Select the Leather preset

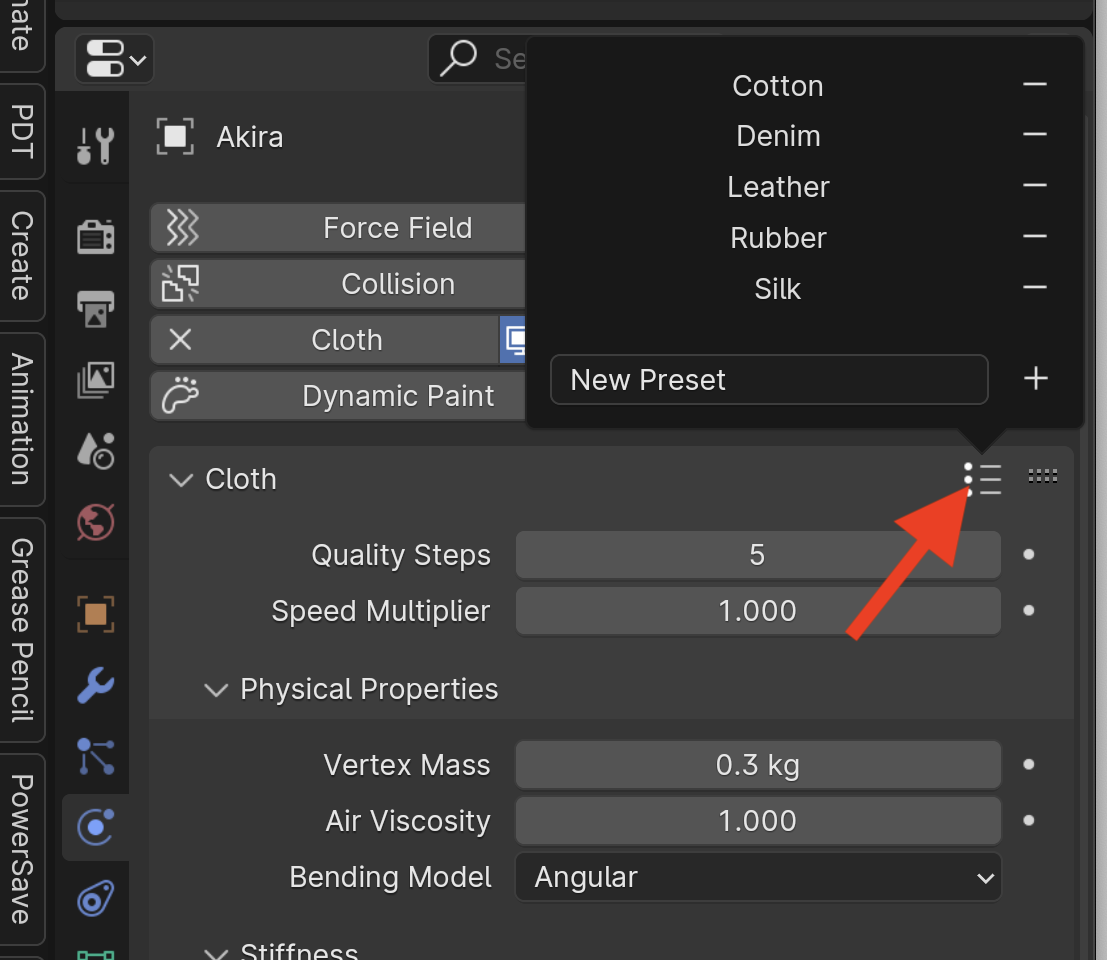point(778,187)
